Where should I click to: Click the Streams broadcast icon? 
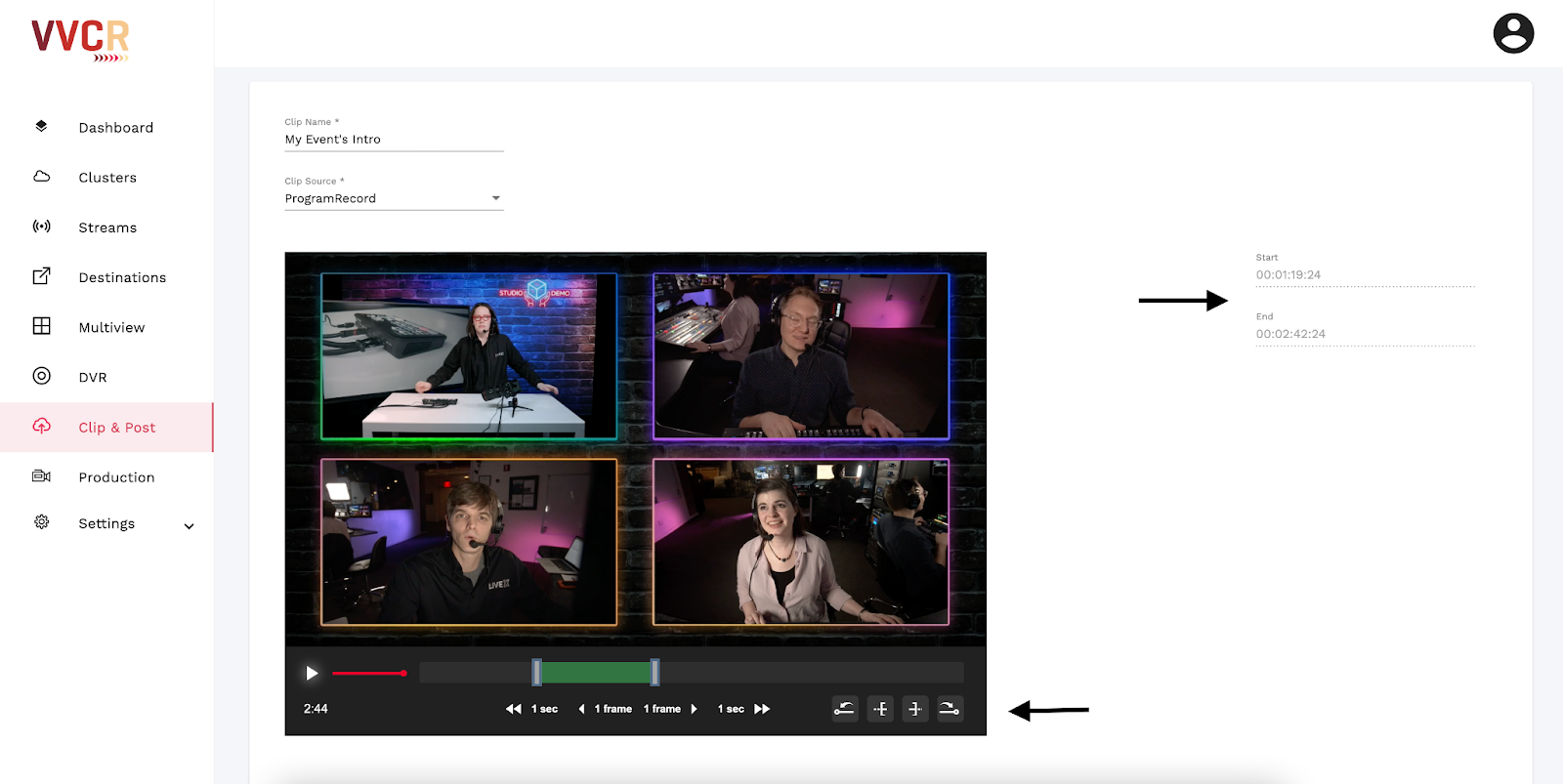pos(41,227)
